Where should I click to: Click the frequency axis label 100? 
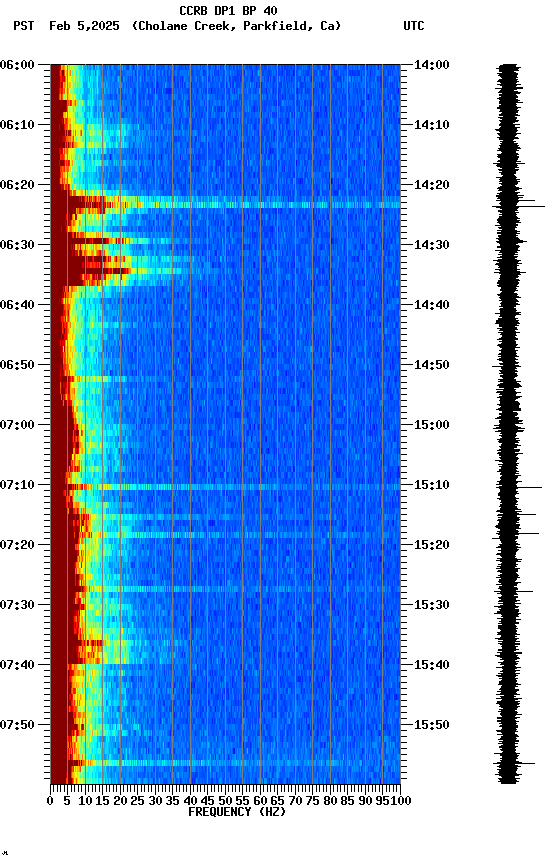coord(400,802)
